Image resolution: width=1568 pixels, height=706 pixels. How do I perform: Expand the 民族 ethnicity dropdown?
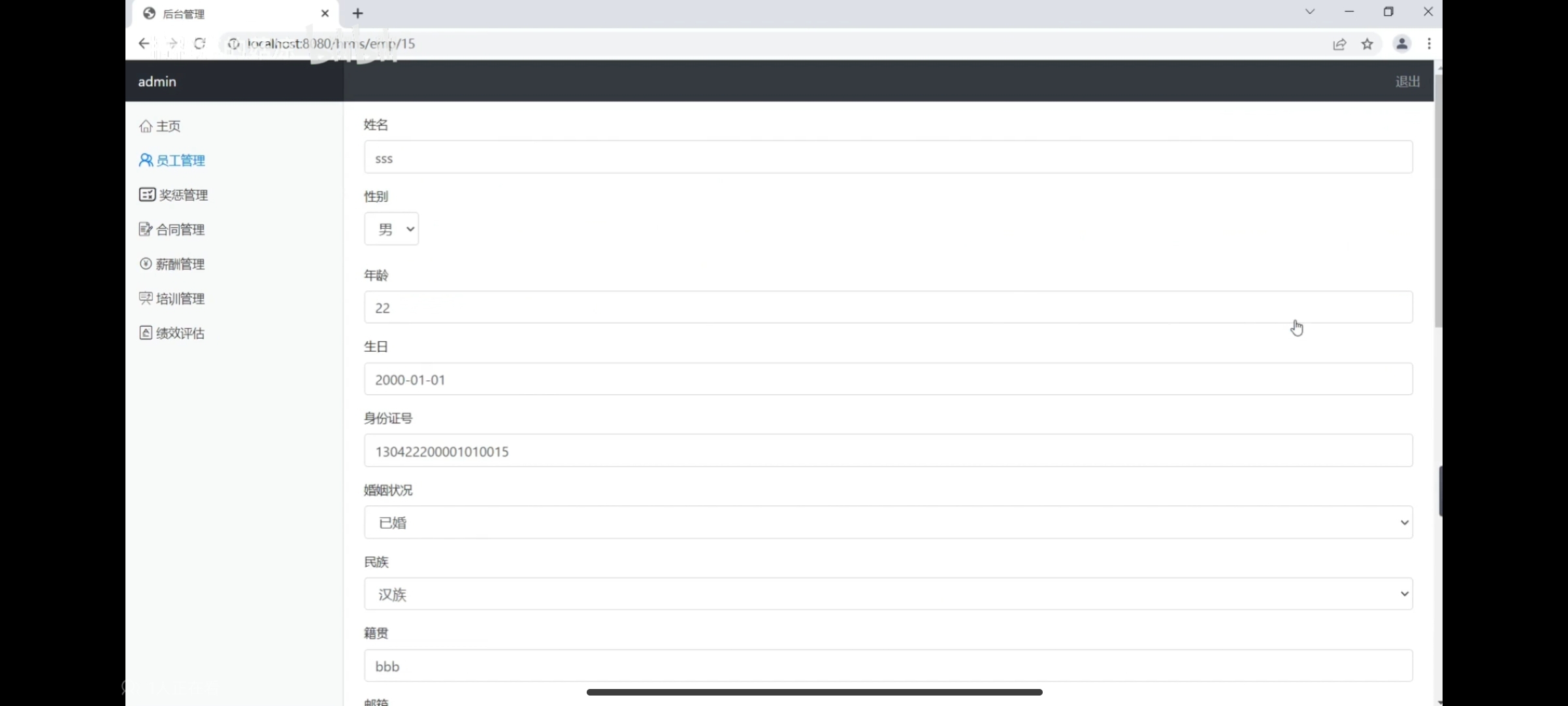pyautogui.click(x=888, y=594)
